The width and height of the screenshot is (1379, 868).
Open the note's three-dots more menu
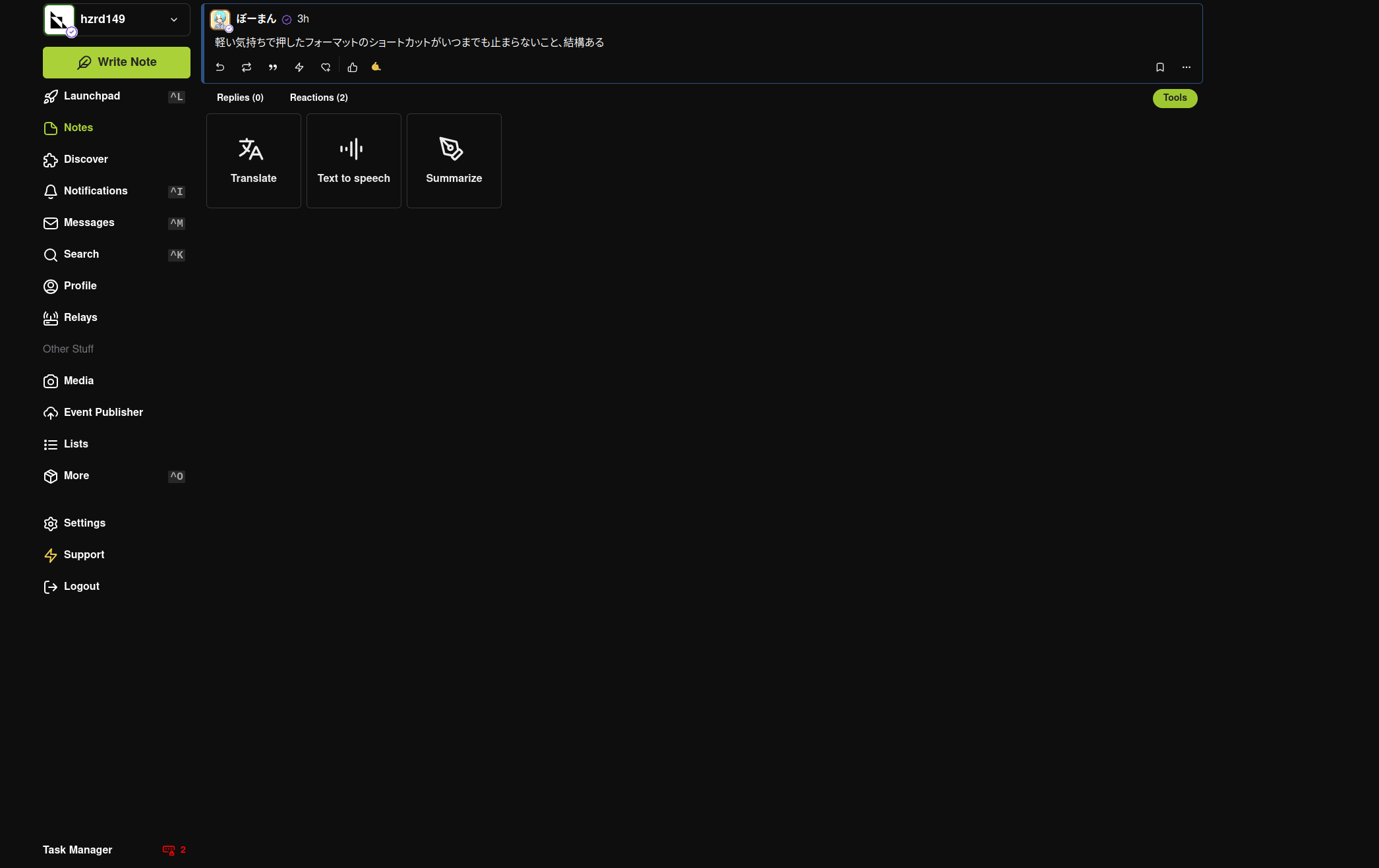(x=1187, y=67)
